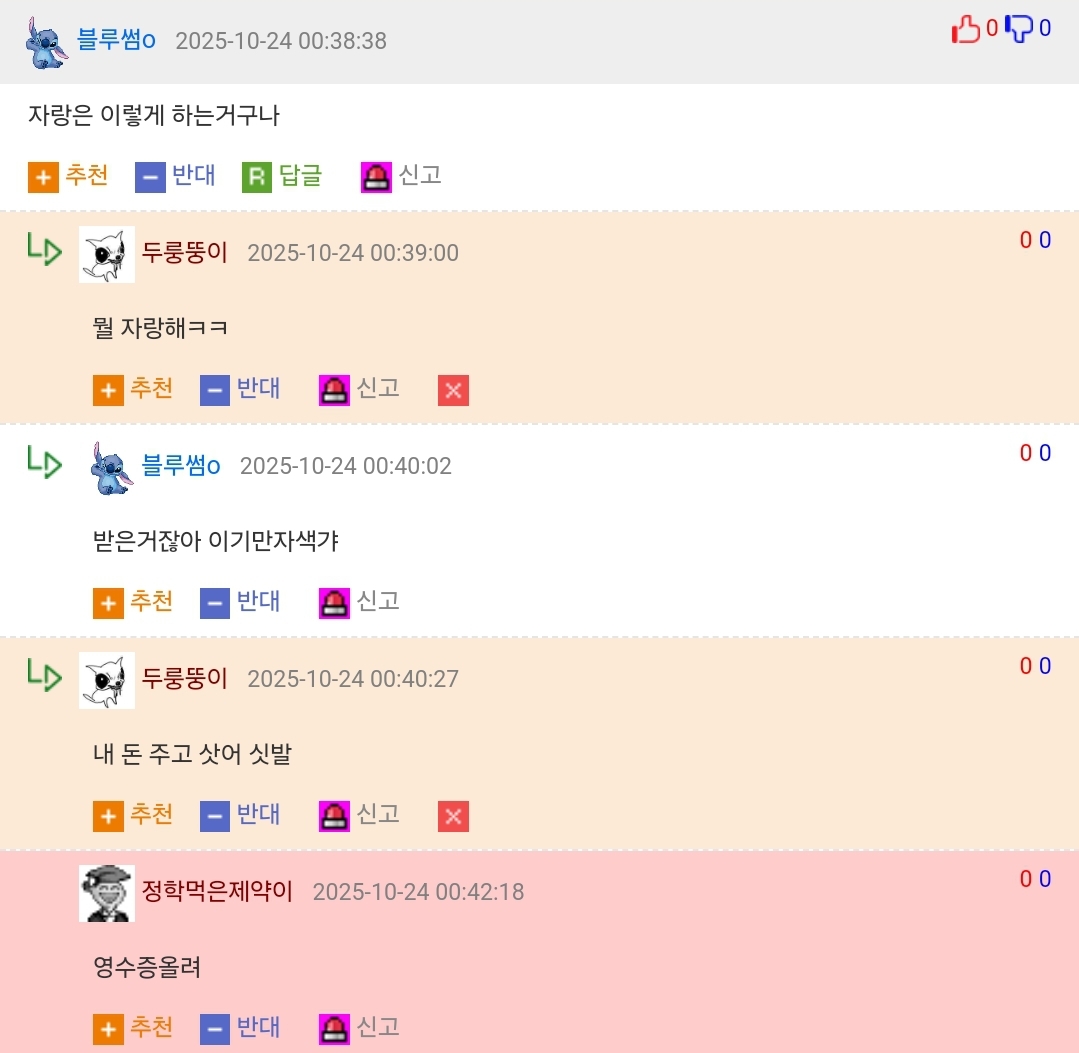Delete 두룽뚱이's reply 뭘 자랑해ㅋㅋ

tap(453, 390)
